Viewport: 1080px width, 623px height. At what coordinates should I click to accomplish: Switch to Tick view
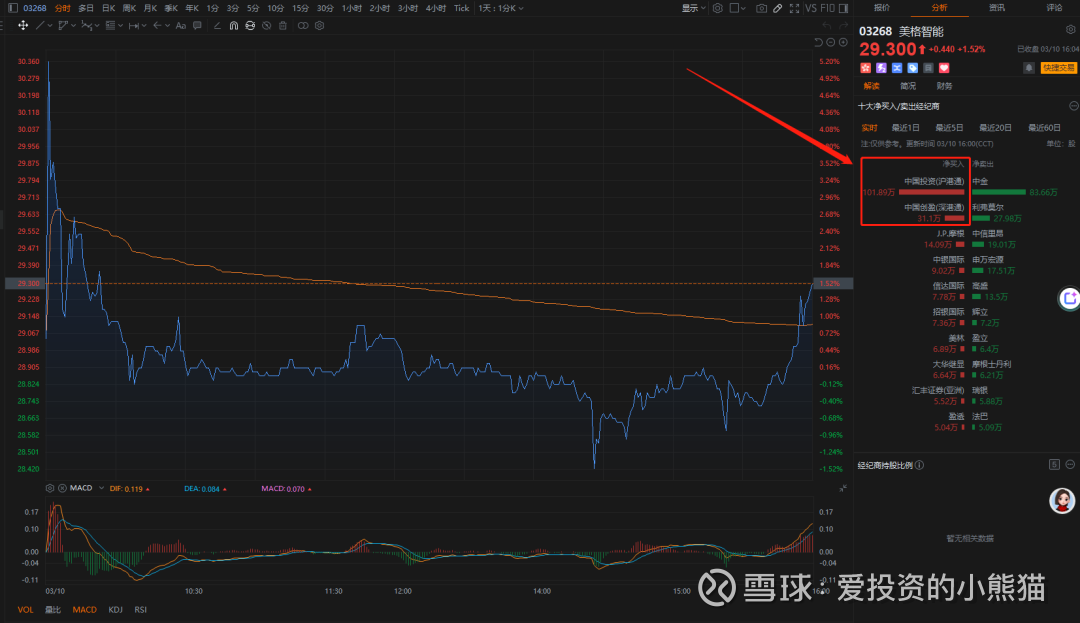tap(461, 8)
